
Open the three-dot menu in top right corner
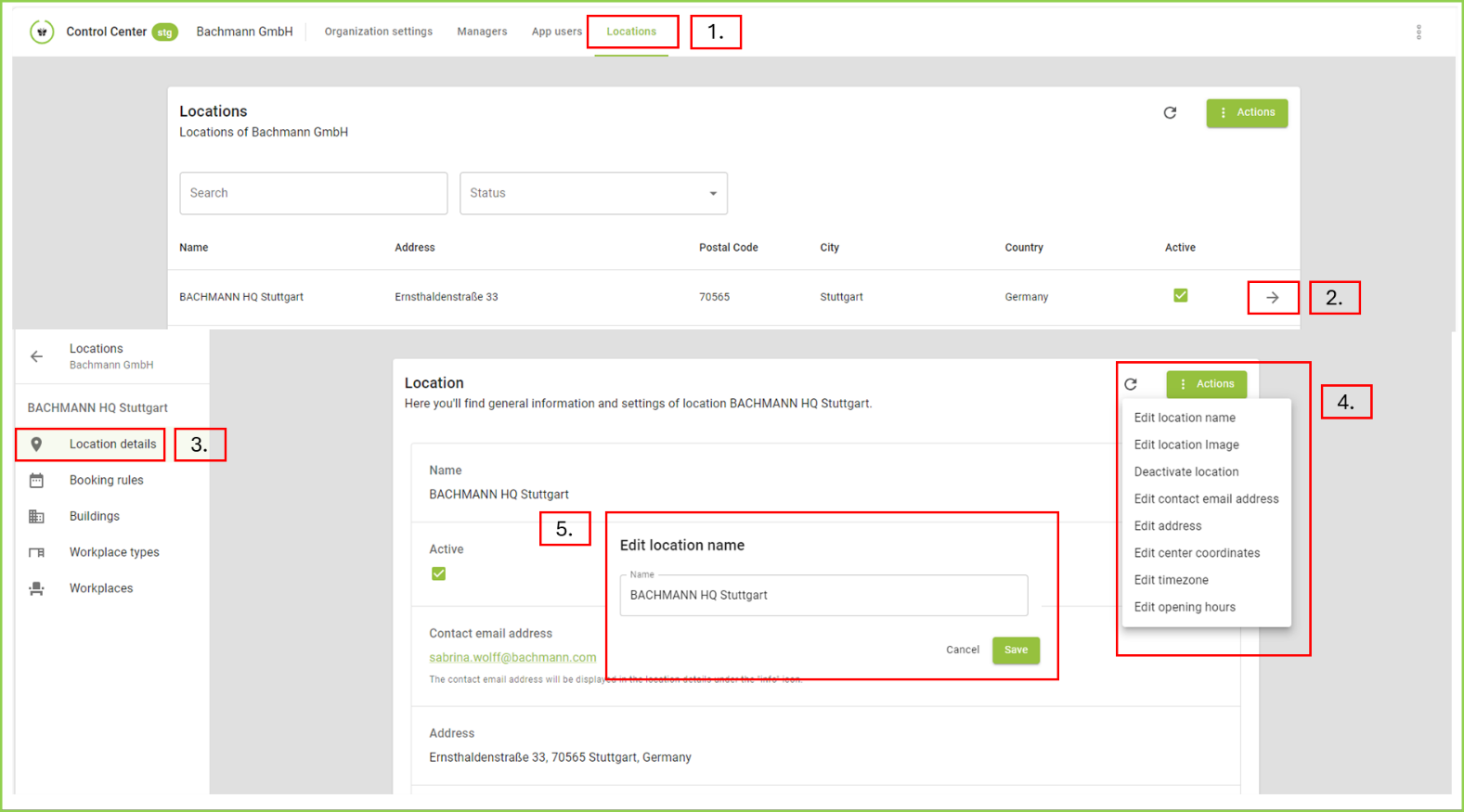pyautogui.click(x=1419, y=32)
